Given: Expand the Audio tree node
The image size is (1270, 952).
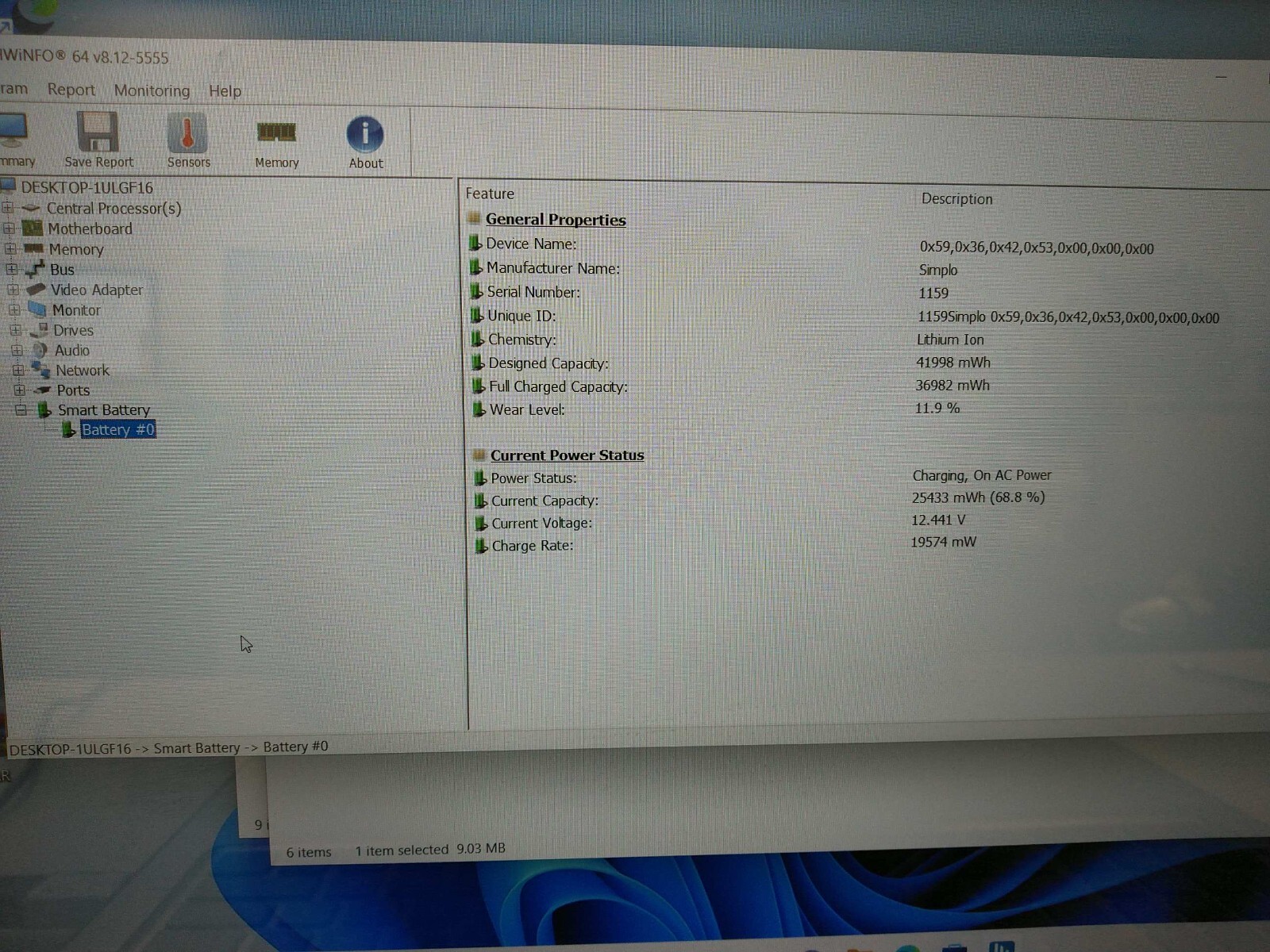Looking at the screenshot, I should (x=17, y=350).
